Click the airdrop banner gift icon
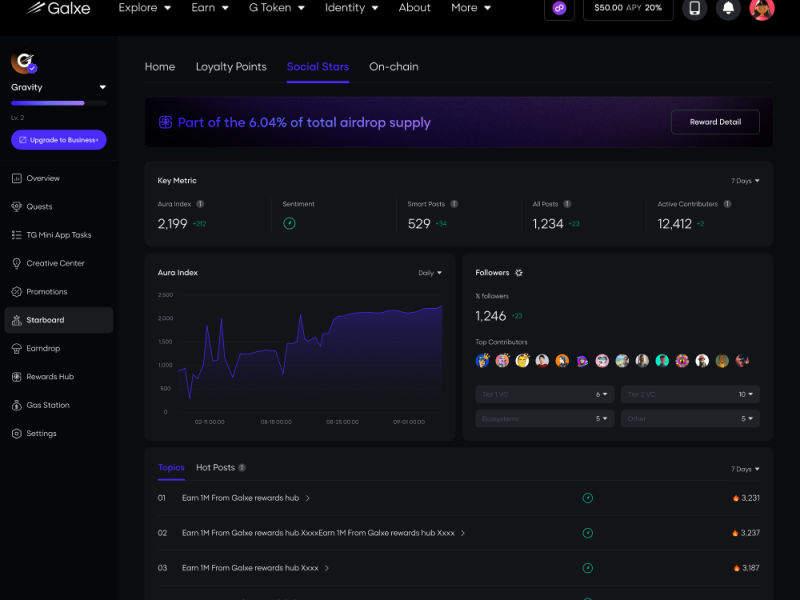The image size is (800, 600). [165, 122]
